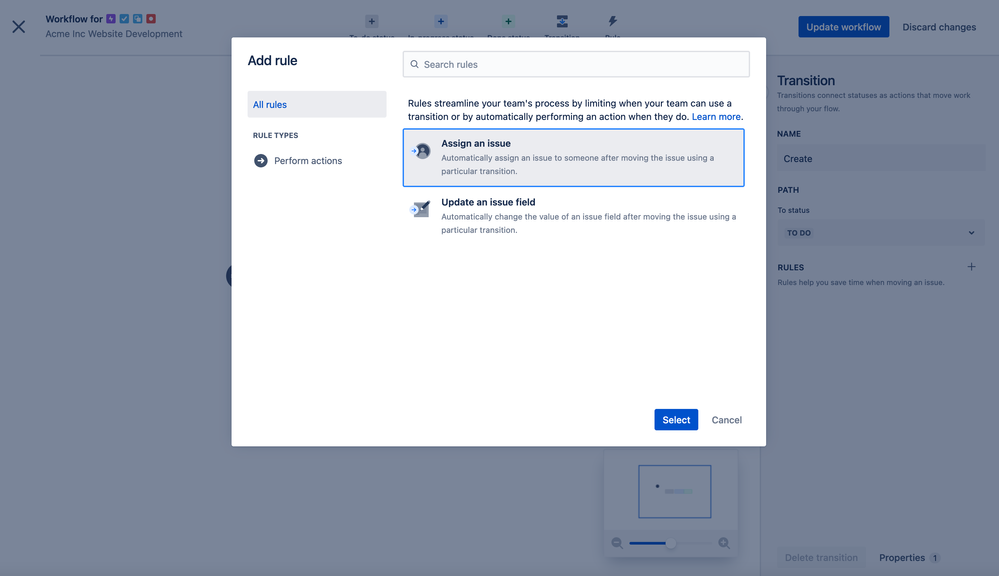Click the Update workflow button
The image size is (999, 576).
click(x=844, y=27)
